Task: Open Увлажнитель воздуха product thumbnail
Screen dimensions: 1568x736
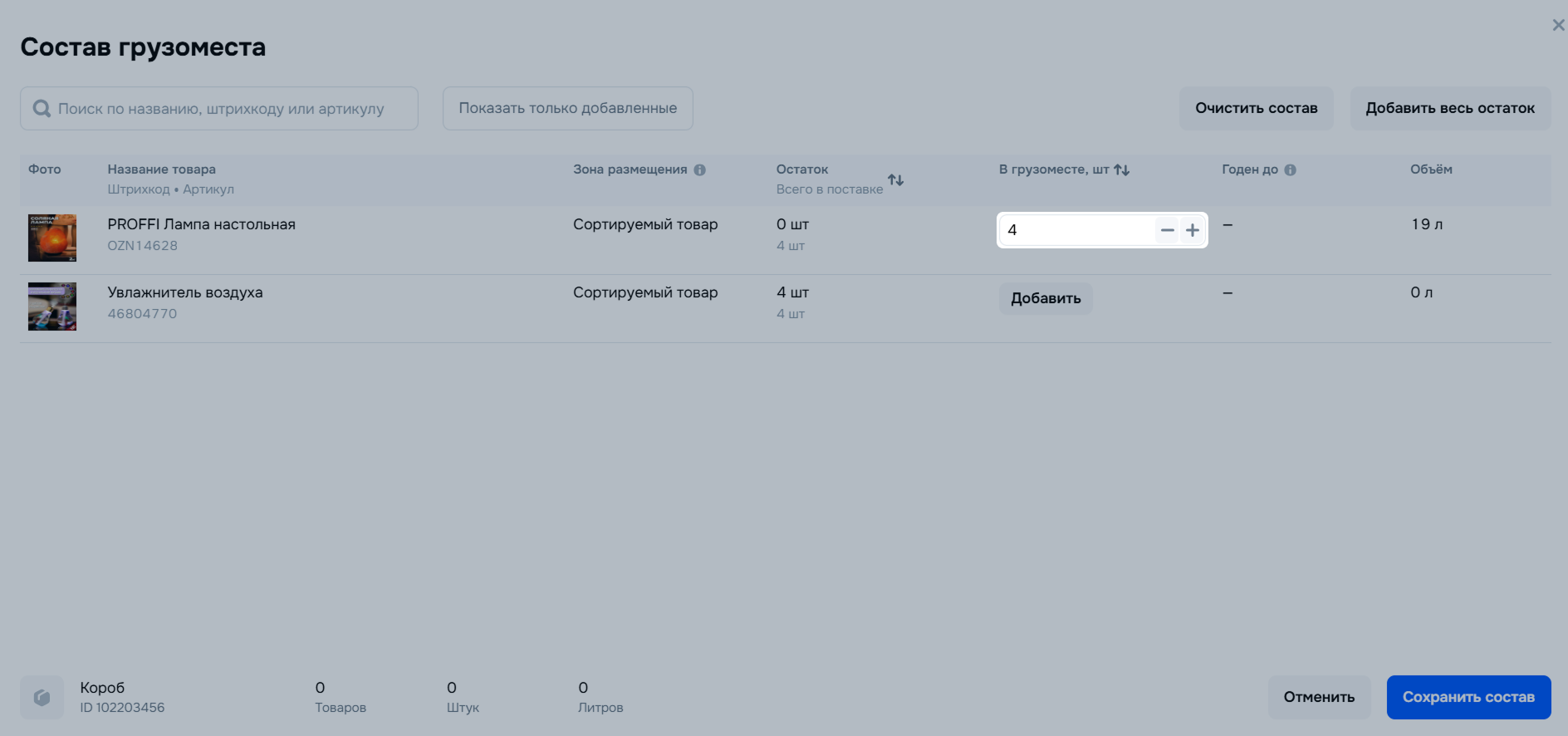Action: tap(52, 307)
